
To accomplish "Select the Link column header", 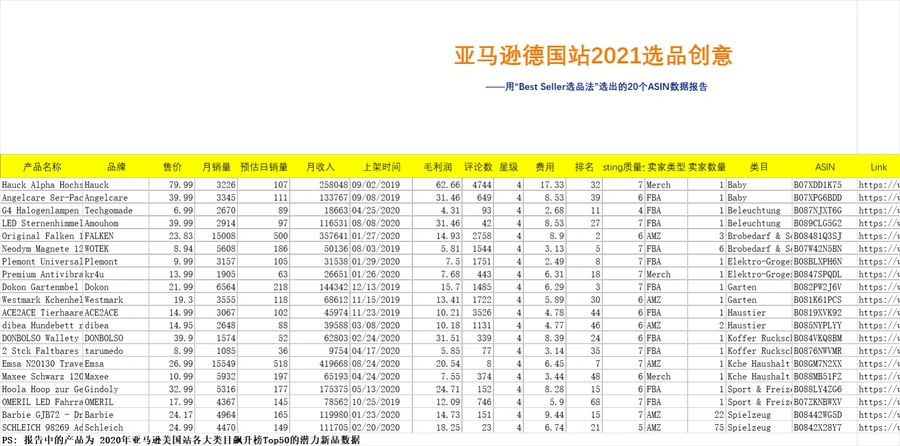I will pyautogui.click(x=879, y=167).
